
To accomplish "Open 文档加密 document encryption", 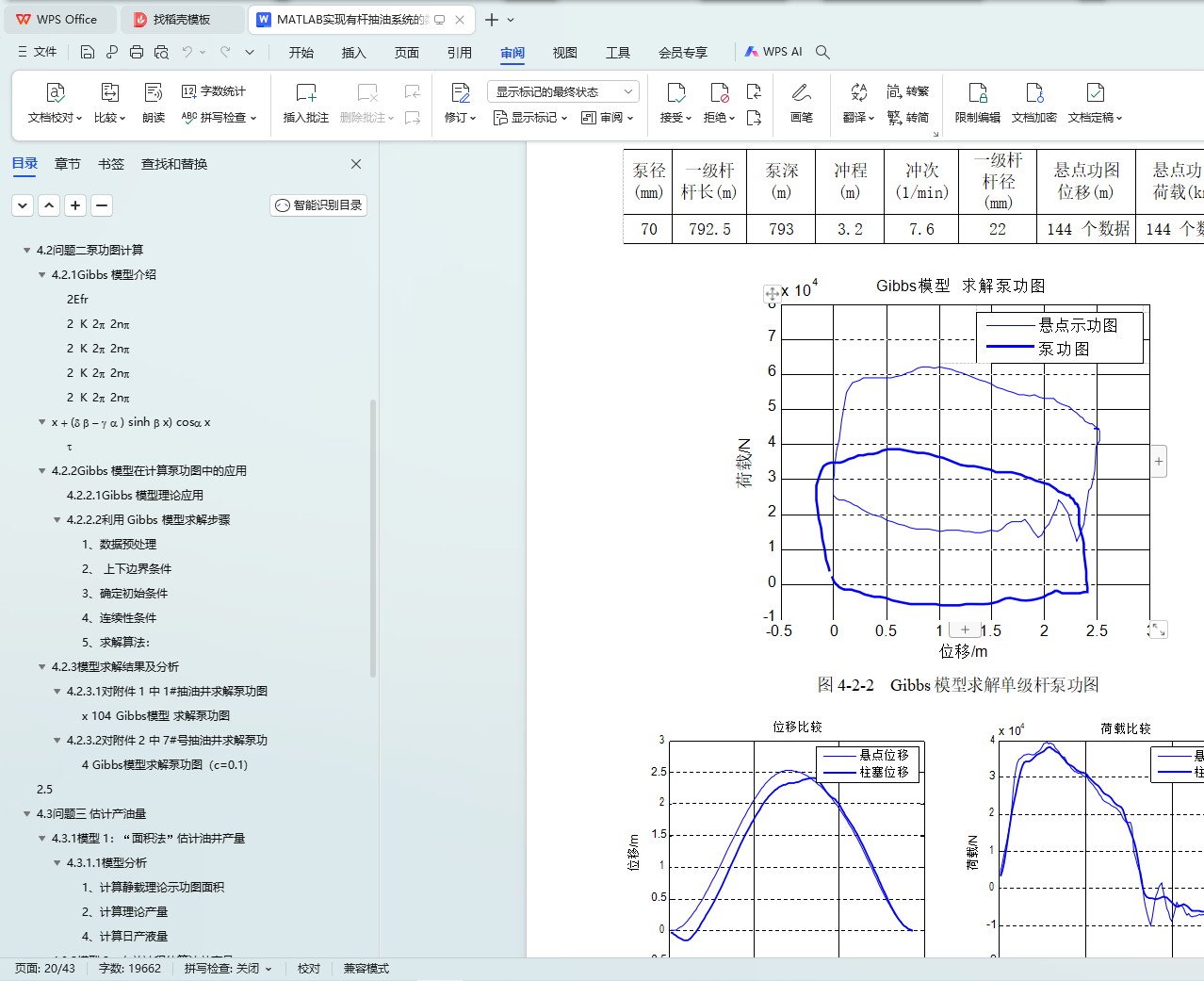I will point(1034,104).
